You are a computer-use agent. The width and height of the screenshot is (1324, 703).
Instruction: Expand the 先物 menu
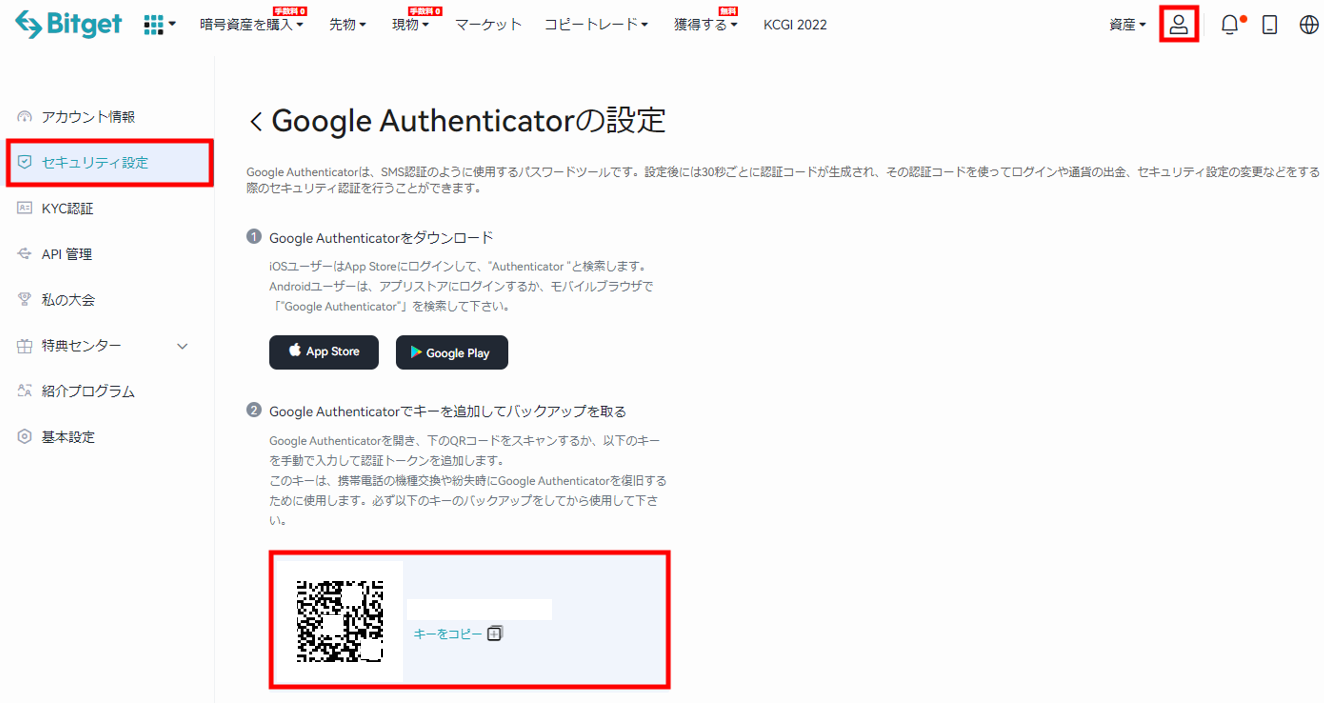click(x=348, y=25)
